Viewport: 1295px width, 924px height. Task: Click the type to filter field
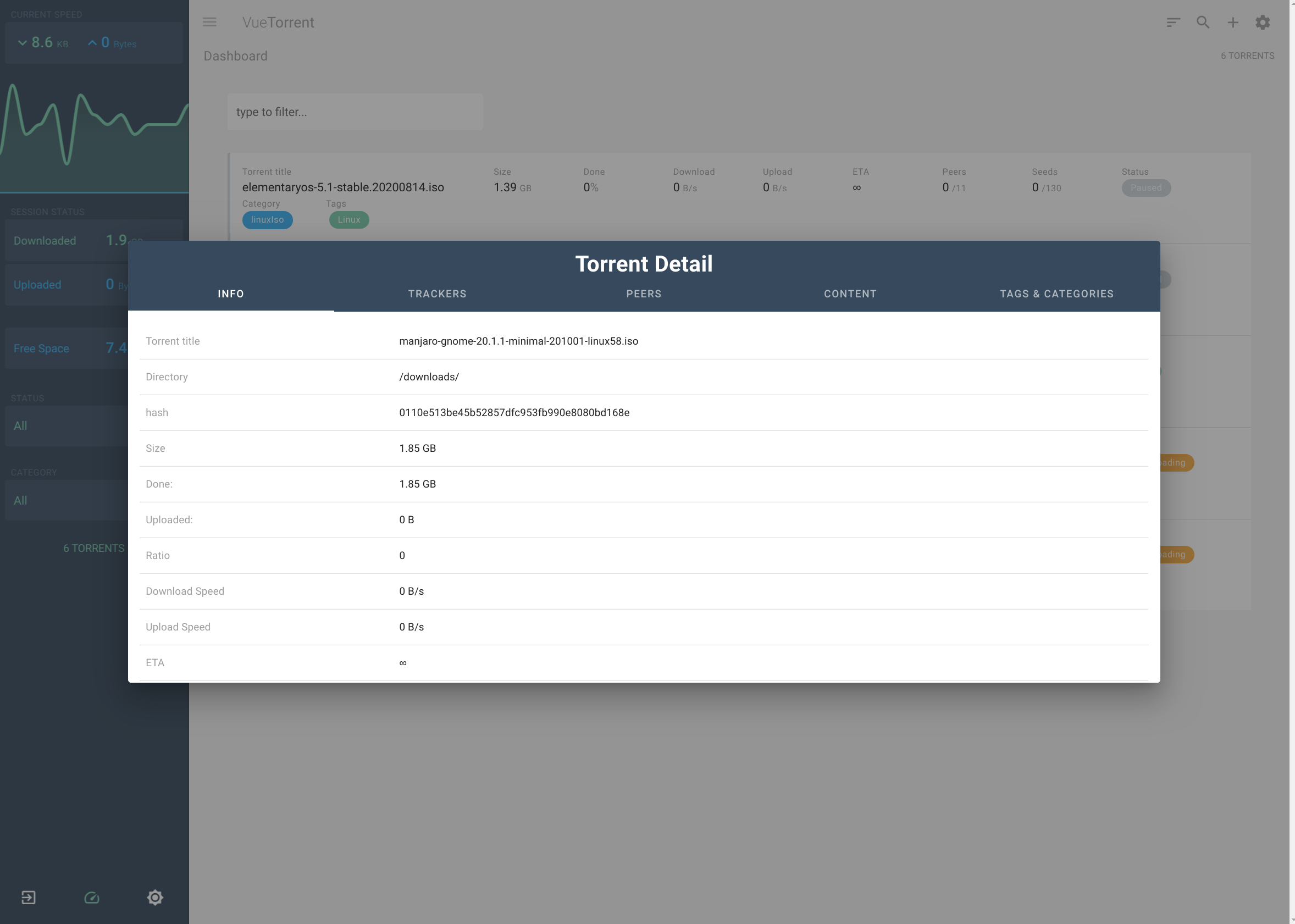pos(355,112)
